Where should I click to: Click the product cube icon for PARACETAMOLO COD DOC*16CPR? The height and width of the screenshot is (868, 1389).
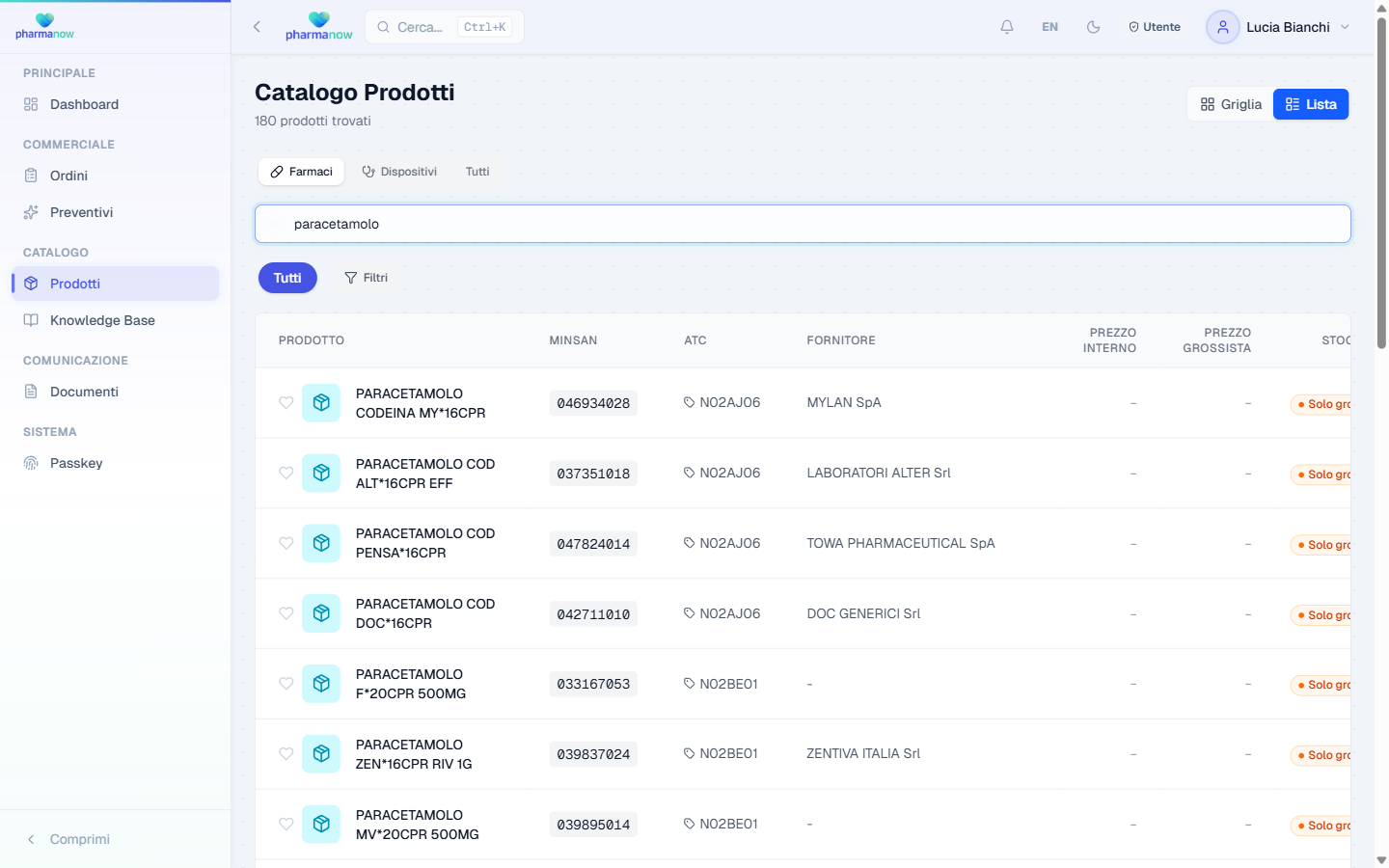pyautogui.click(x=321, y=613)
